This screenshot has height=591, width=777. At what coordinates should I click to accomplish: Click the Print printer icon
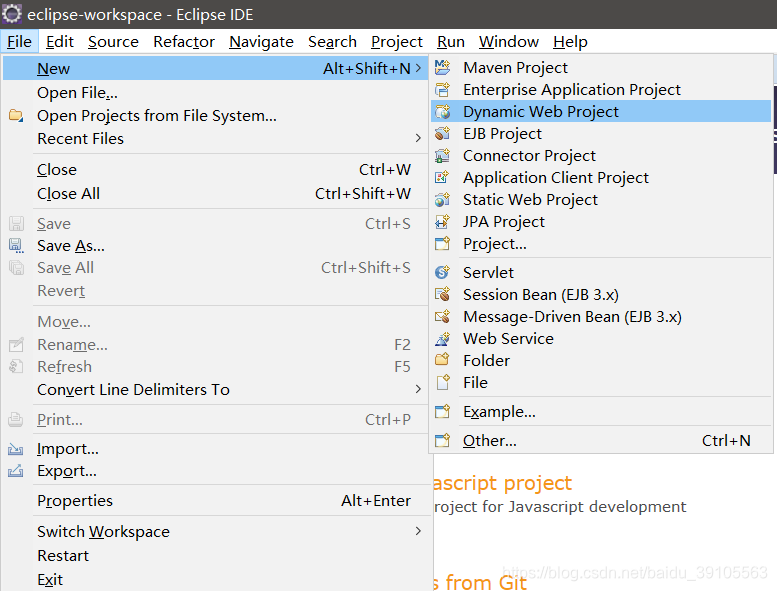(x=16, y=420)
